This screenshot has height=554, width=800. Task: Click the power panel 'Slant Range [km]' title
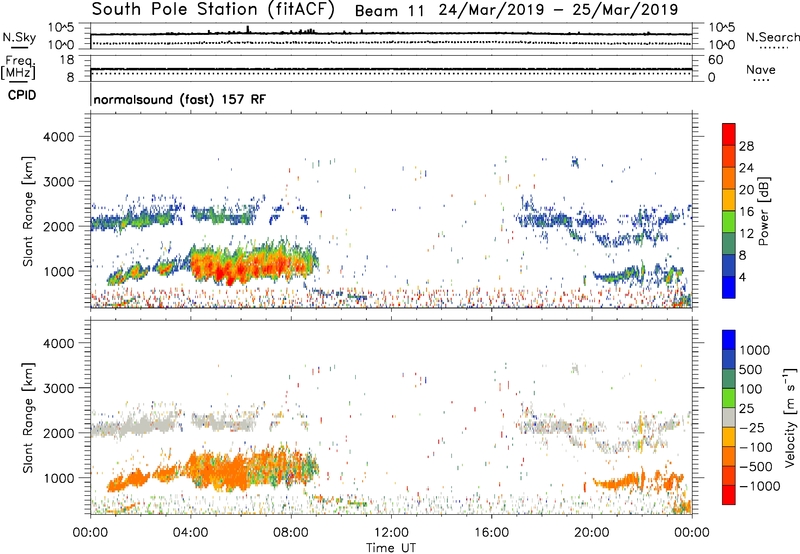pos(28,211)
